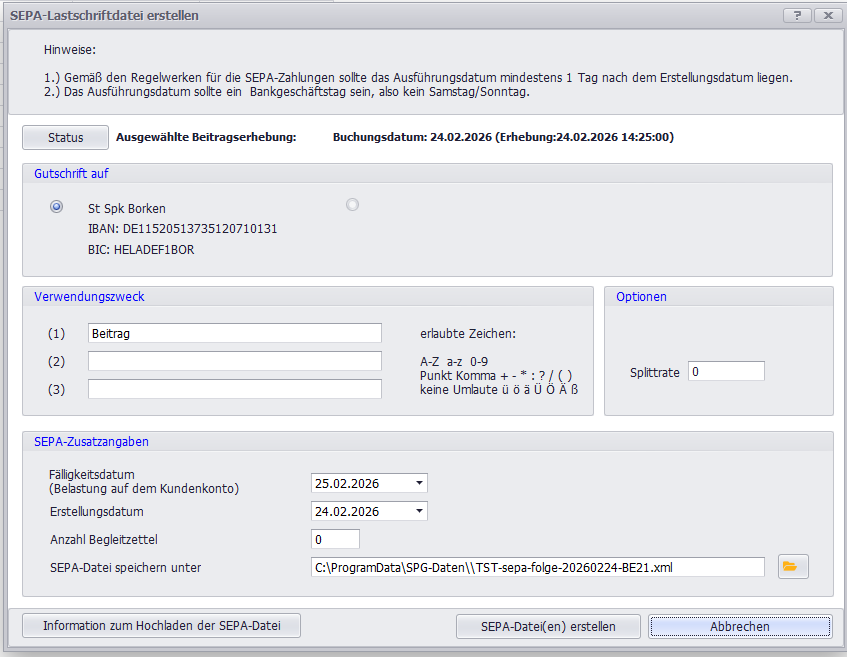
Task: Cancel via the Abbrechen button
Action: 739,626
